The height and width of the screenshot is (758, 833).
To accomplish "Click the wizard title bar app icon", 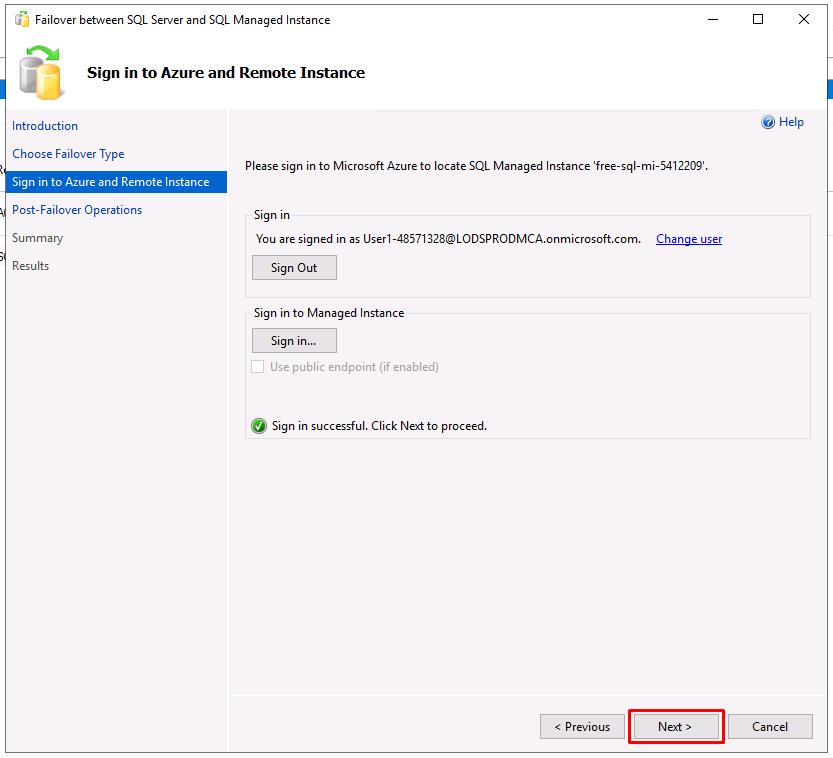I will (x=22, y=20).
